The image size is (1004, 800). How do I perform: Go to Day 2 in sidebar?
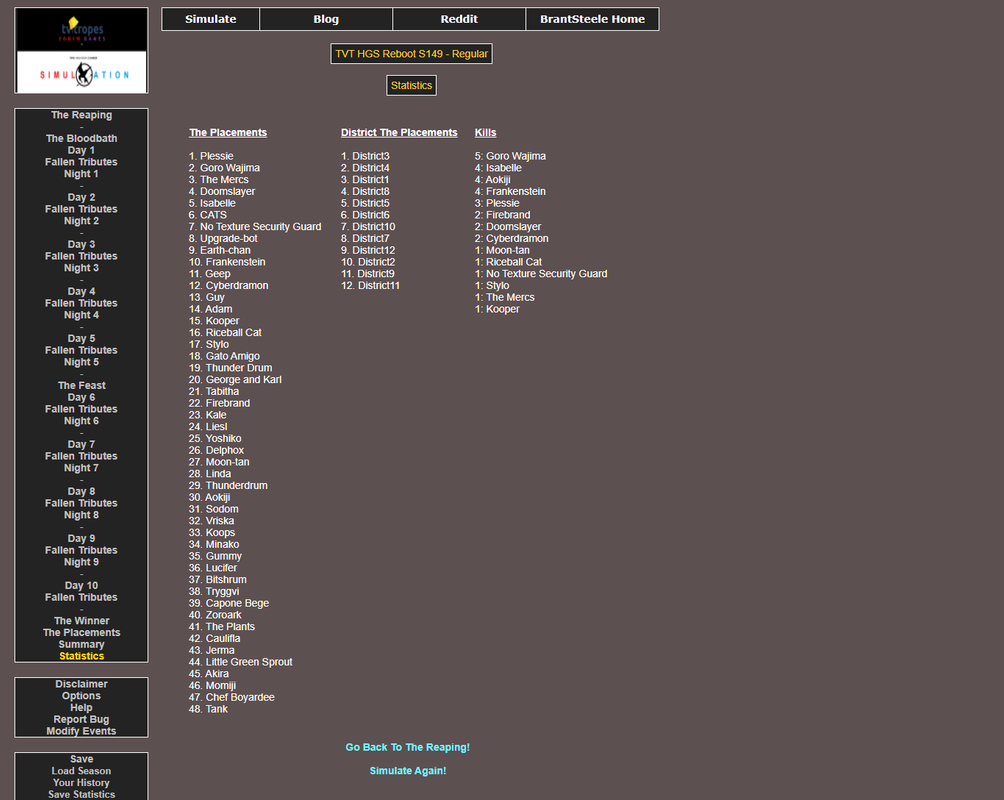click(81, 197)
